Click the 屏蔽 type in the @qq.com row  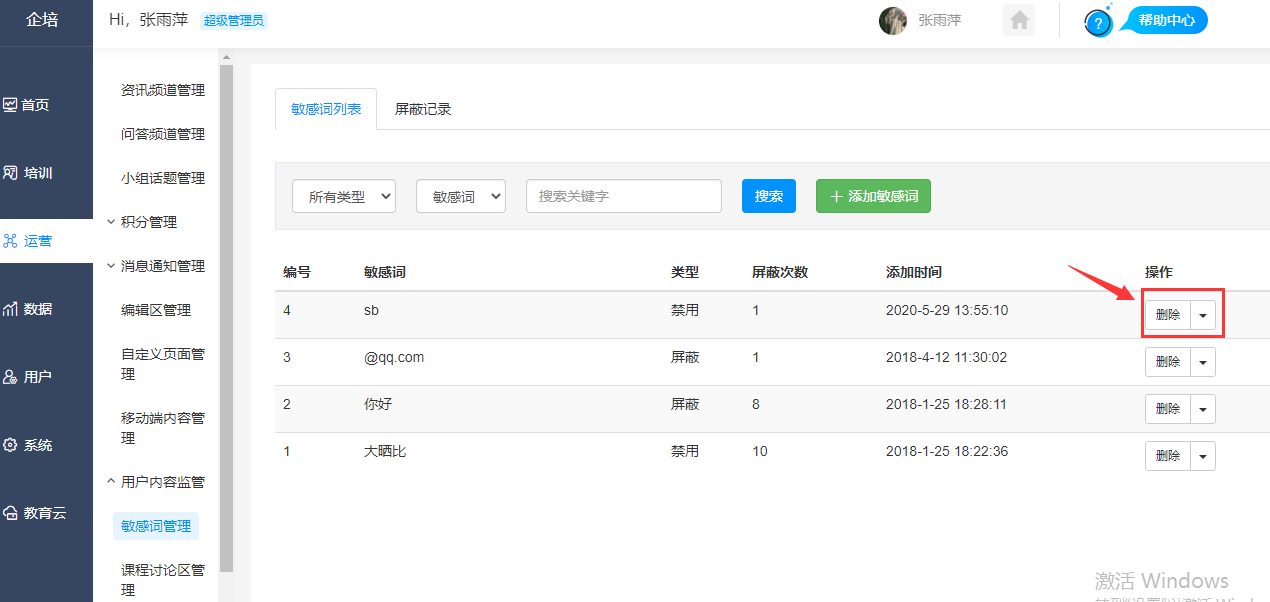point(685,357)
